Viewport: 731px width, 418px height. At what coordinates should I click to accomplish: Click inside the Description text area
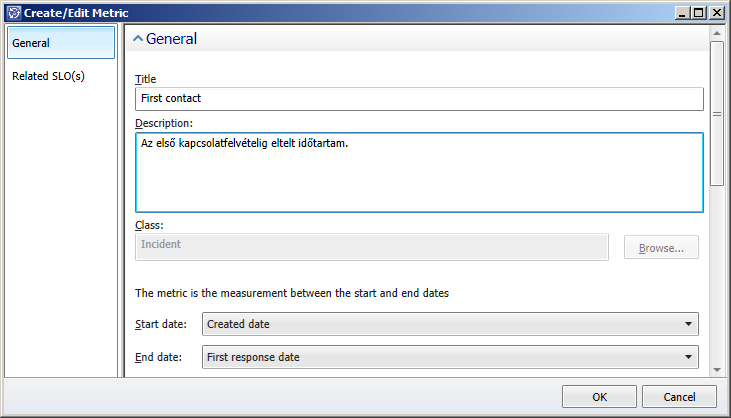[x=419, y=172]
